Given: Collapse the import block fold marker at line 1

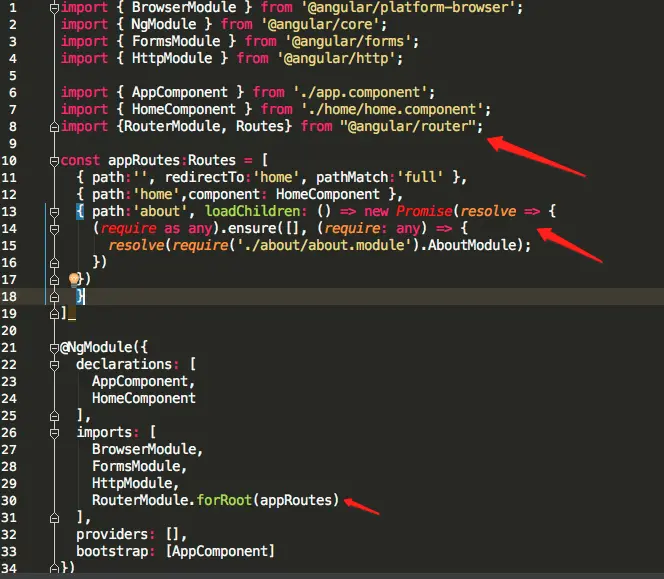Looking at the screenshot, I should 54,8.
